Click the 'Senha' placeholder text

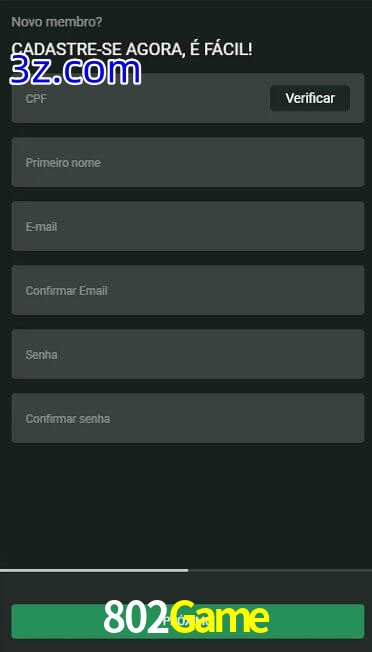coord(41,355)
